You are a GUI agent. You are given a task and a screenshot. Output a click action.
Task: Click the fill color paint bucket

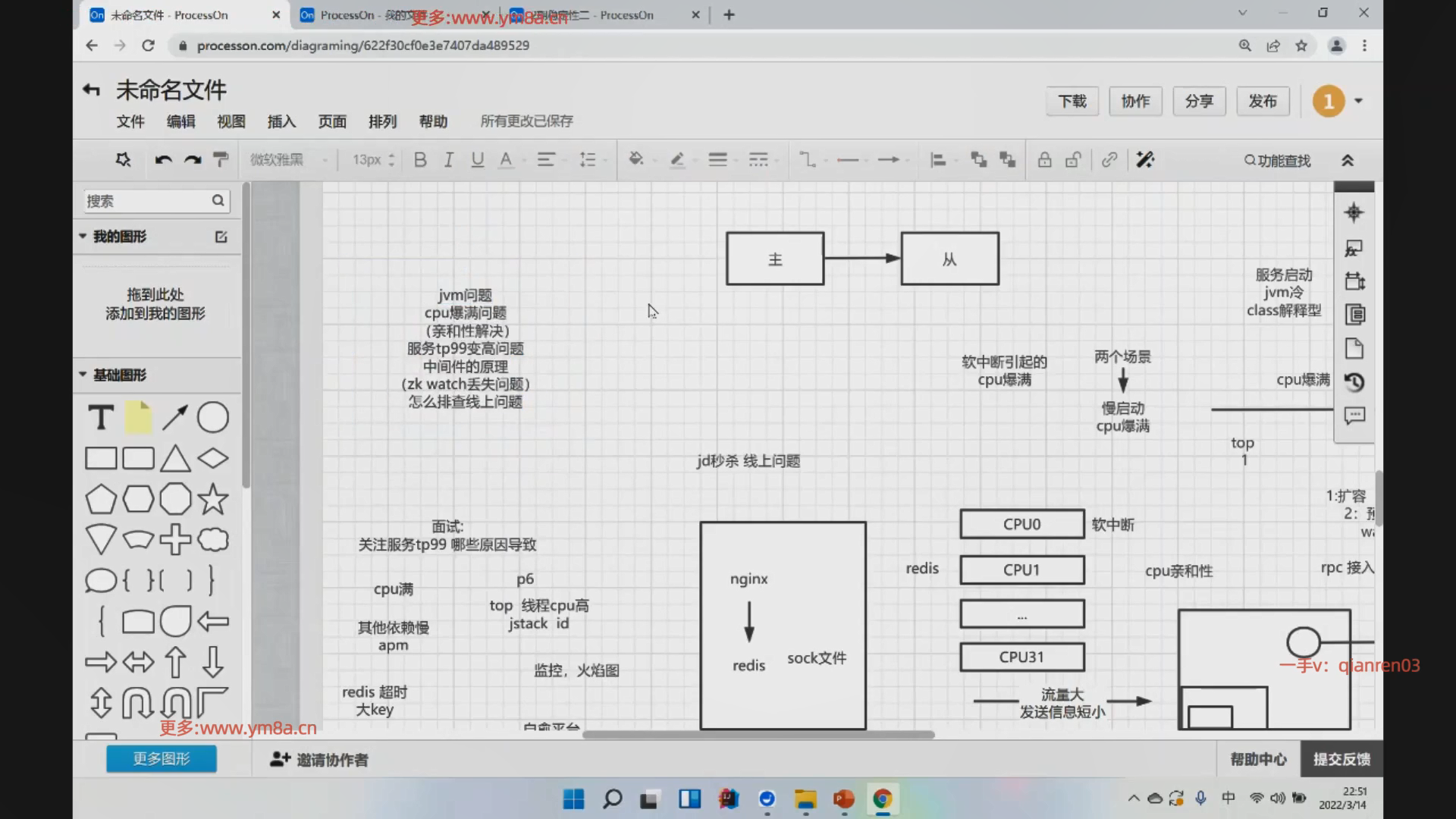pyautogui.click(x=636, y=159)
